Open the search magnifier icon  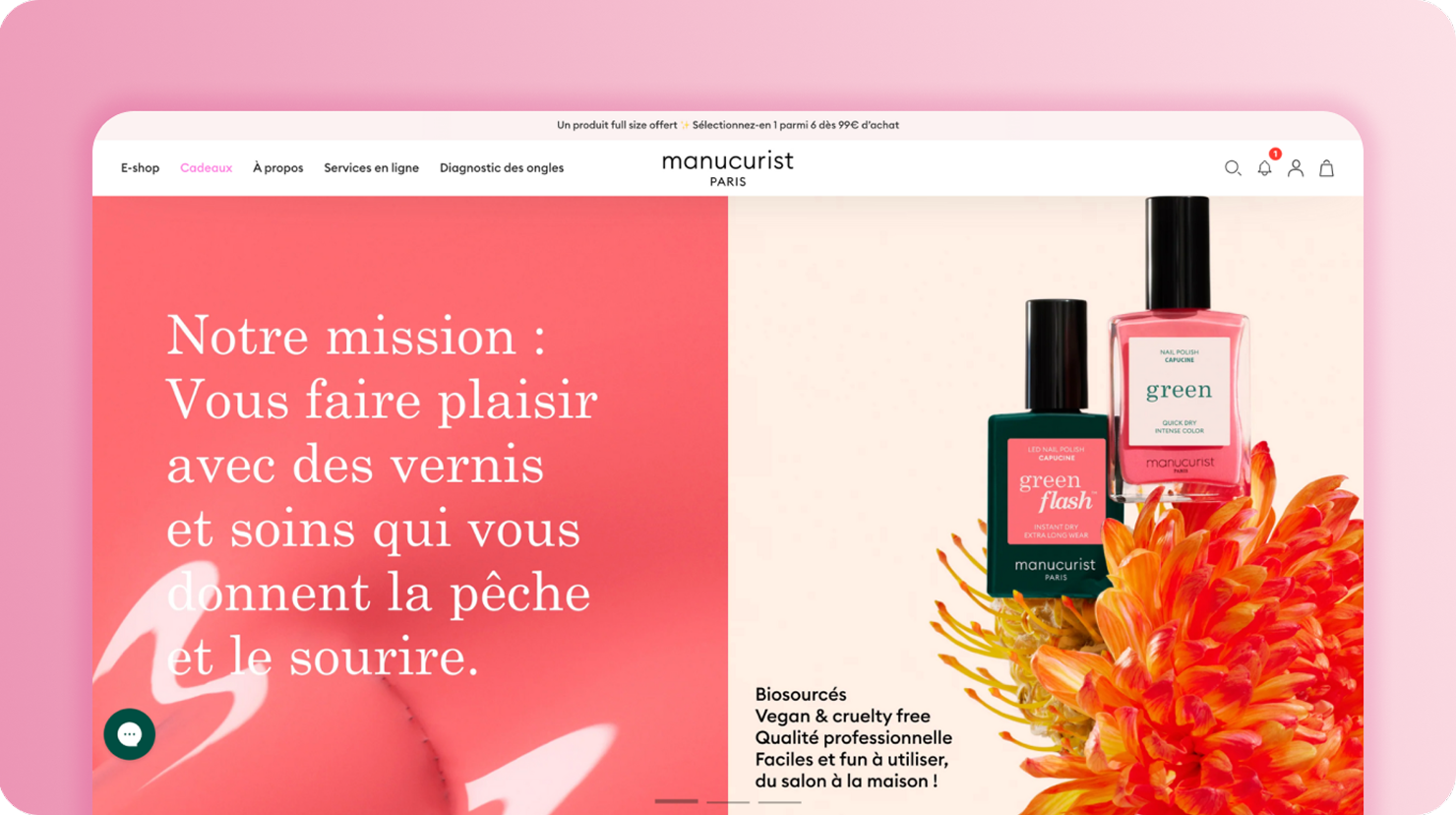pos(1232,168)
